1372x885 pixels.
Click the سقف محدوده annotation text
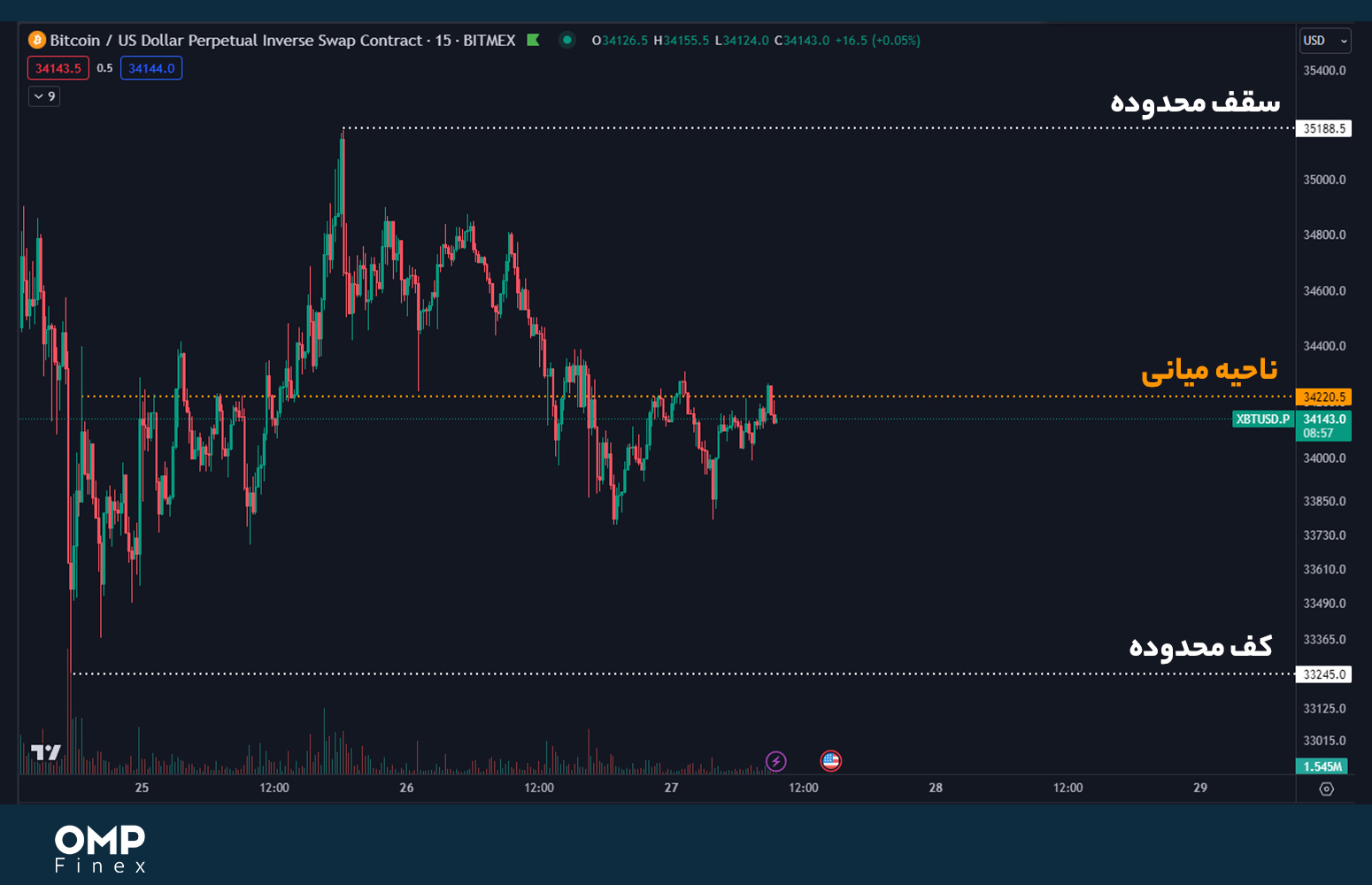click(x=1195, y=102)
